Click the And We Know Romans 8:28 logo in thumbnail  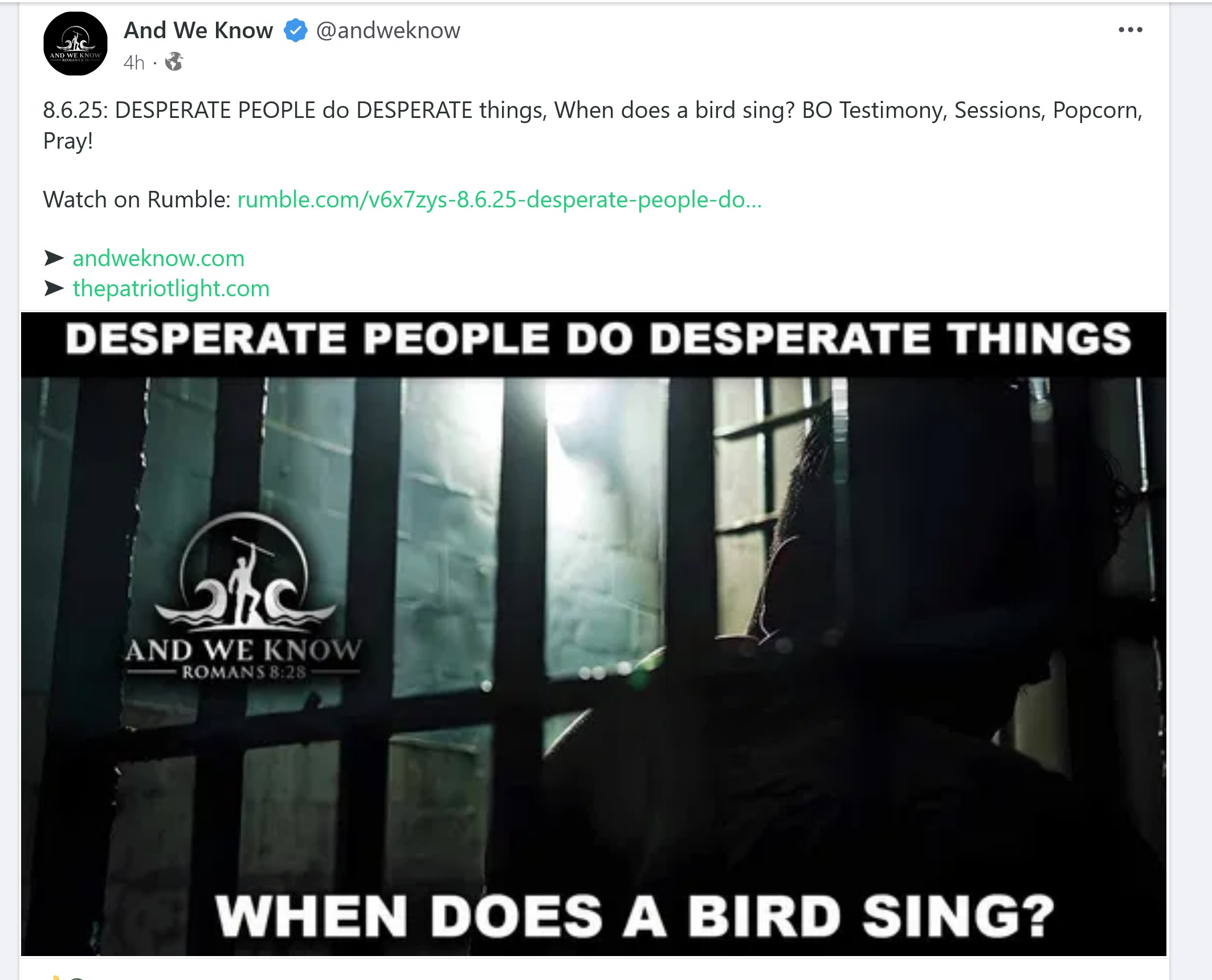[x=243, y=597]
